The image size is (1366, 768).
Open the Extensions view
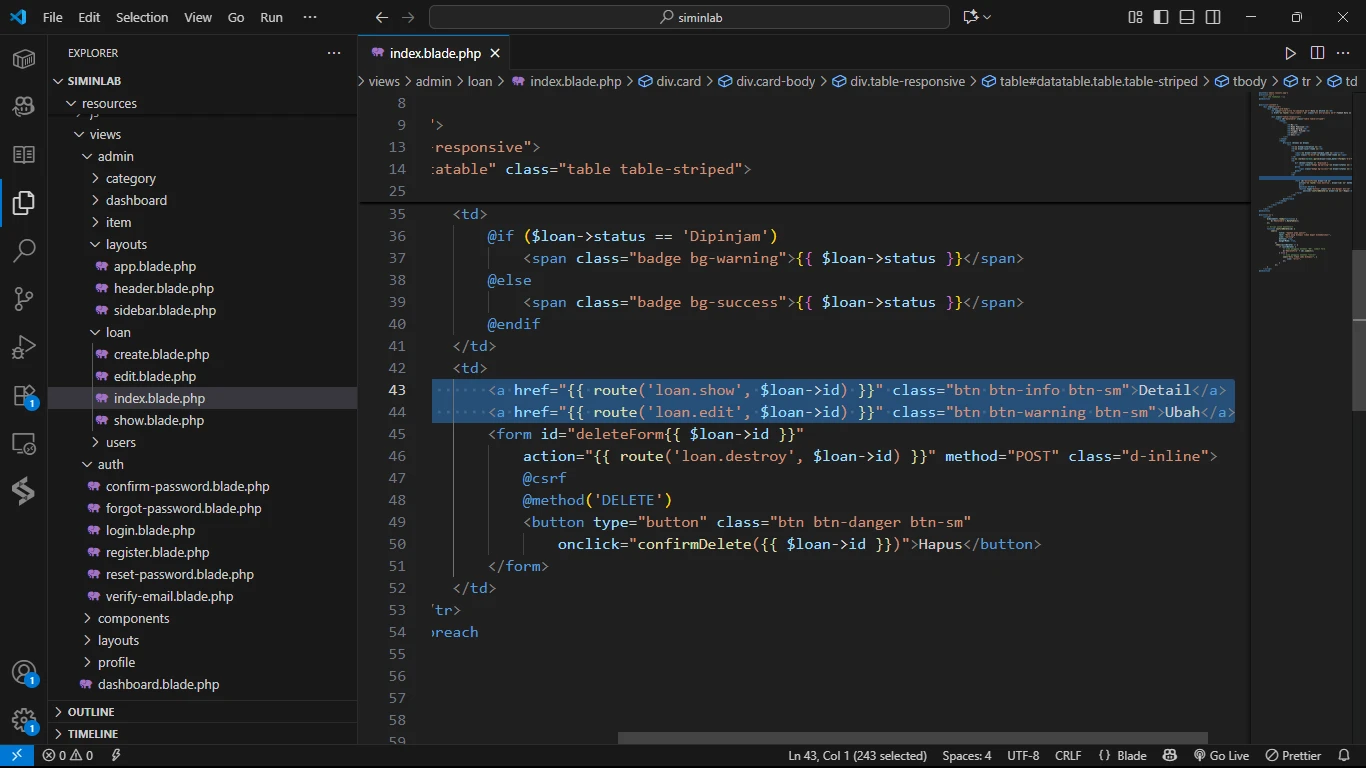(x=24, y=396)
